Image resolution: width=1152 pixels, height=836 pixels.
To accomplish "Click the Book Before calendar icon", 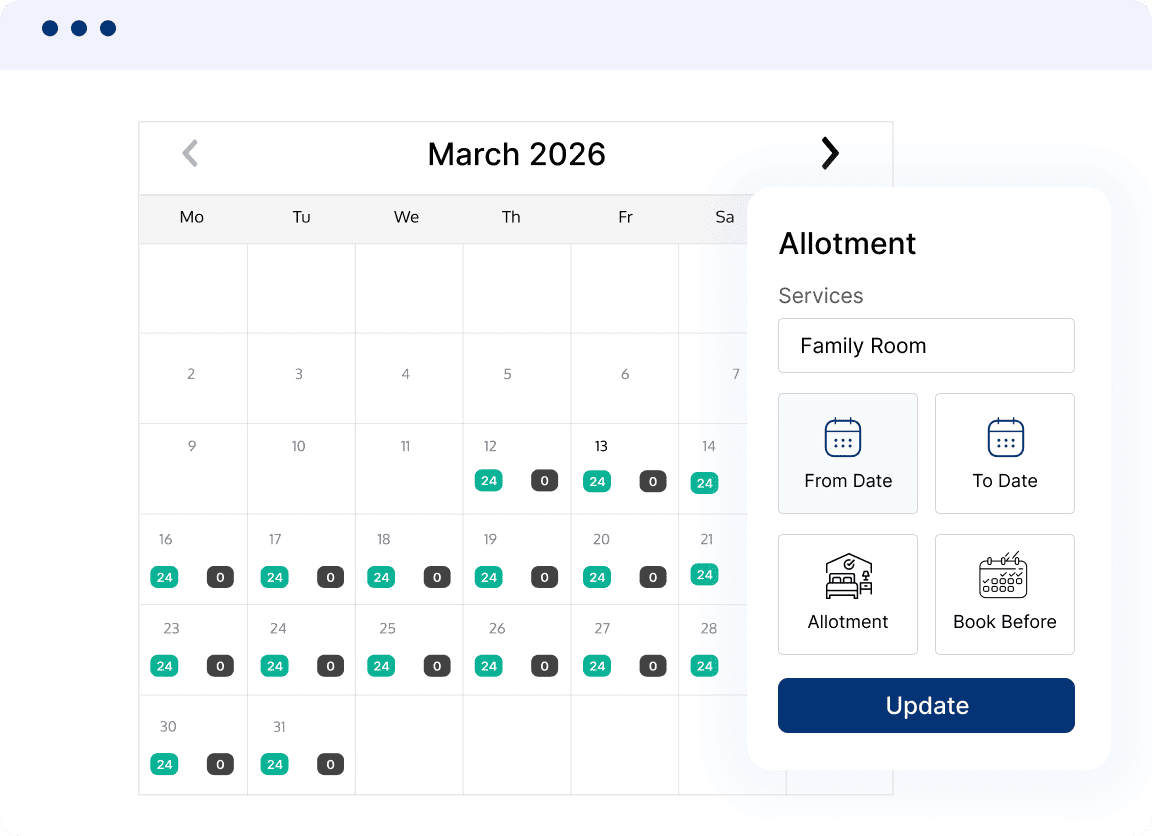I will (1003, 576).
